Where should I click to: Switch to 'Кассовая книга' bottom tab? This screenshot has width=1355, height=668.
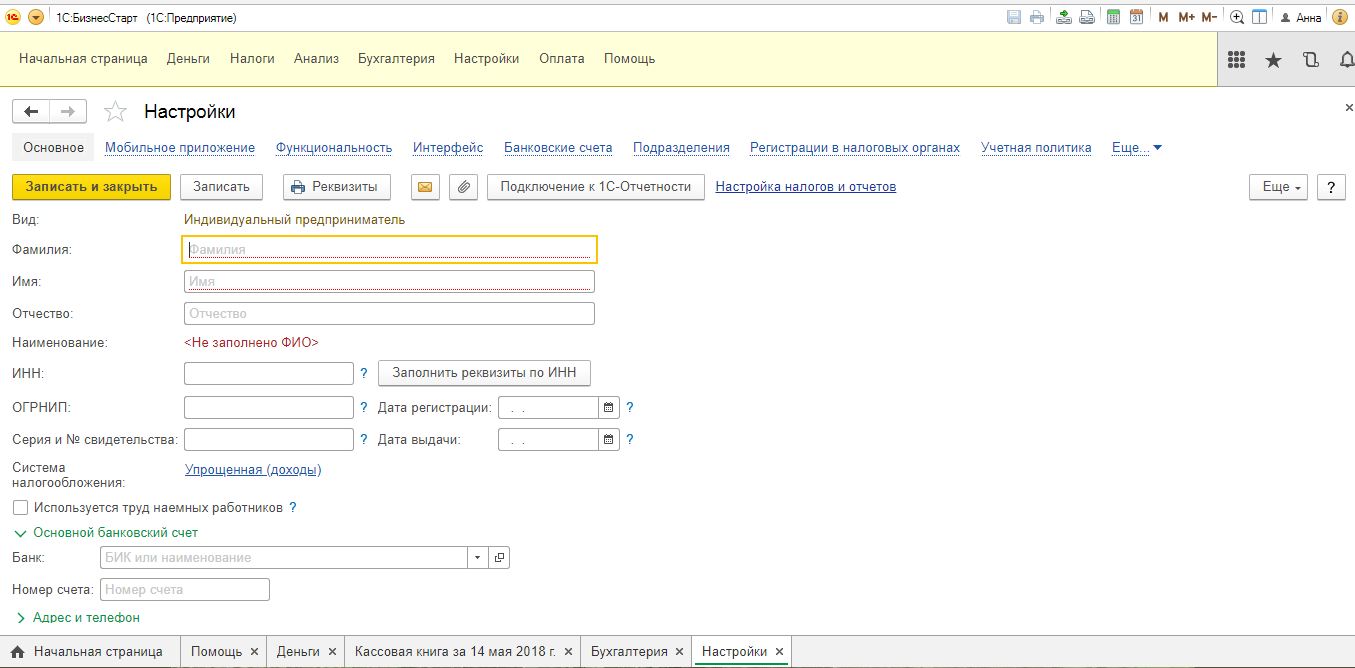455,652
